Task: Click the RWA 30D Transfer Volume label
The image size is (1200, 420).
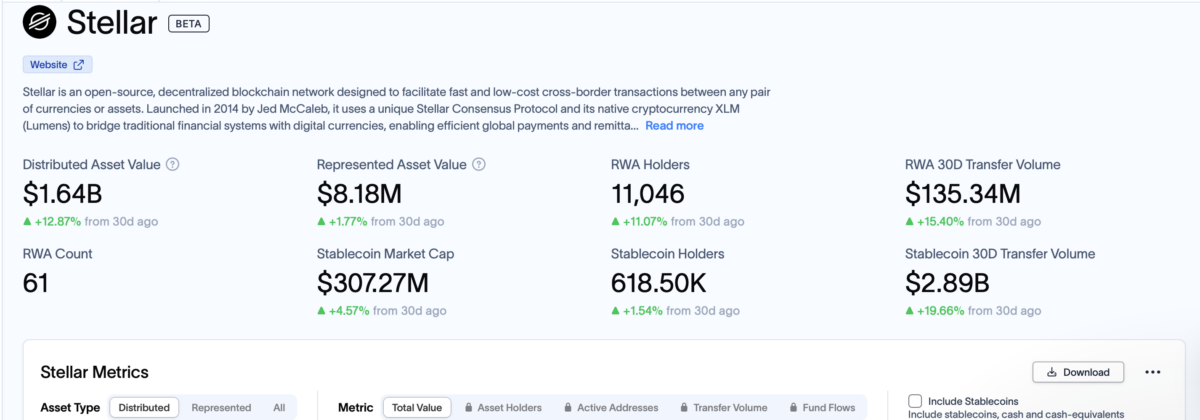Action: tap(982, 164)
